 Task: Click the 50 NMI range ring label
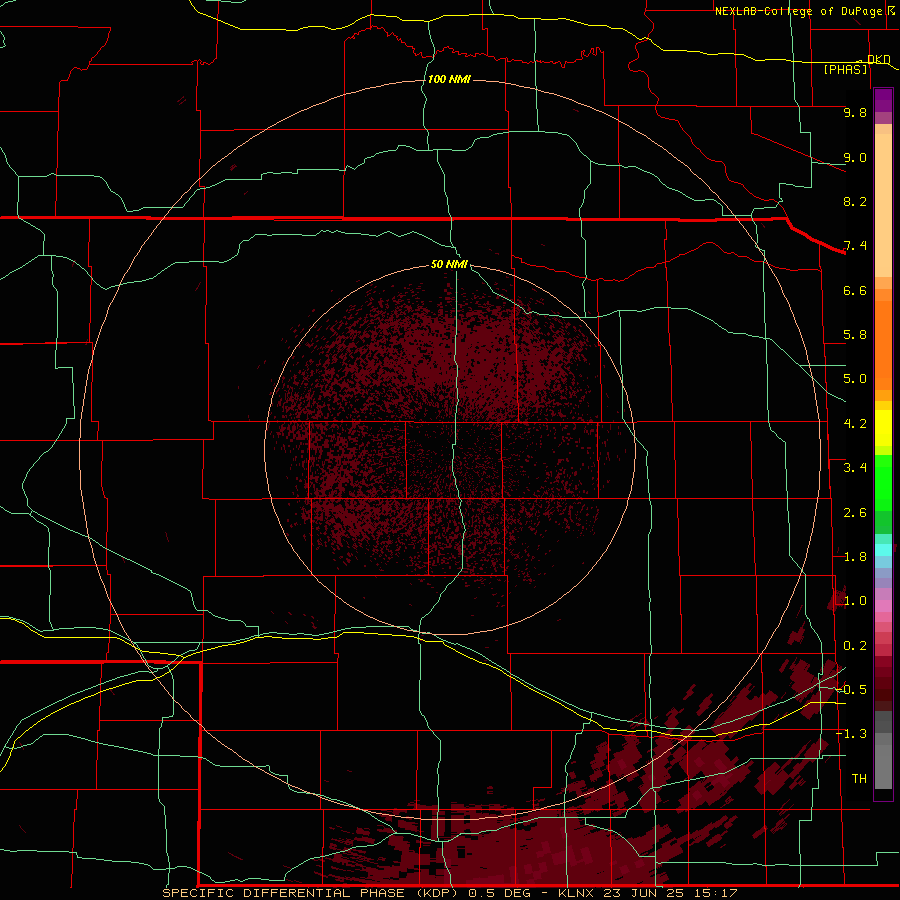pyautogui.click(x=449, y=264)
